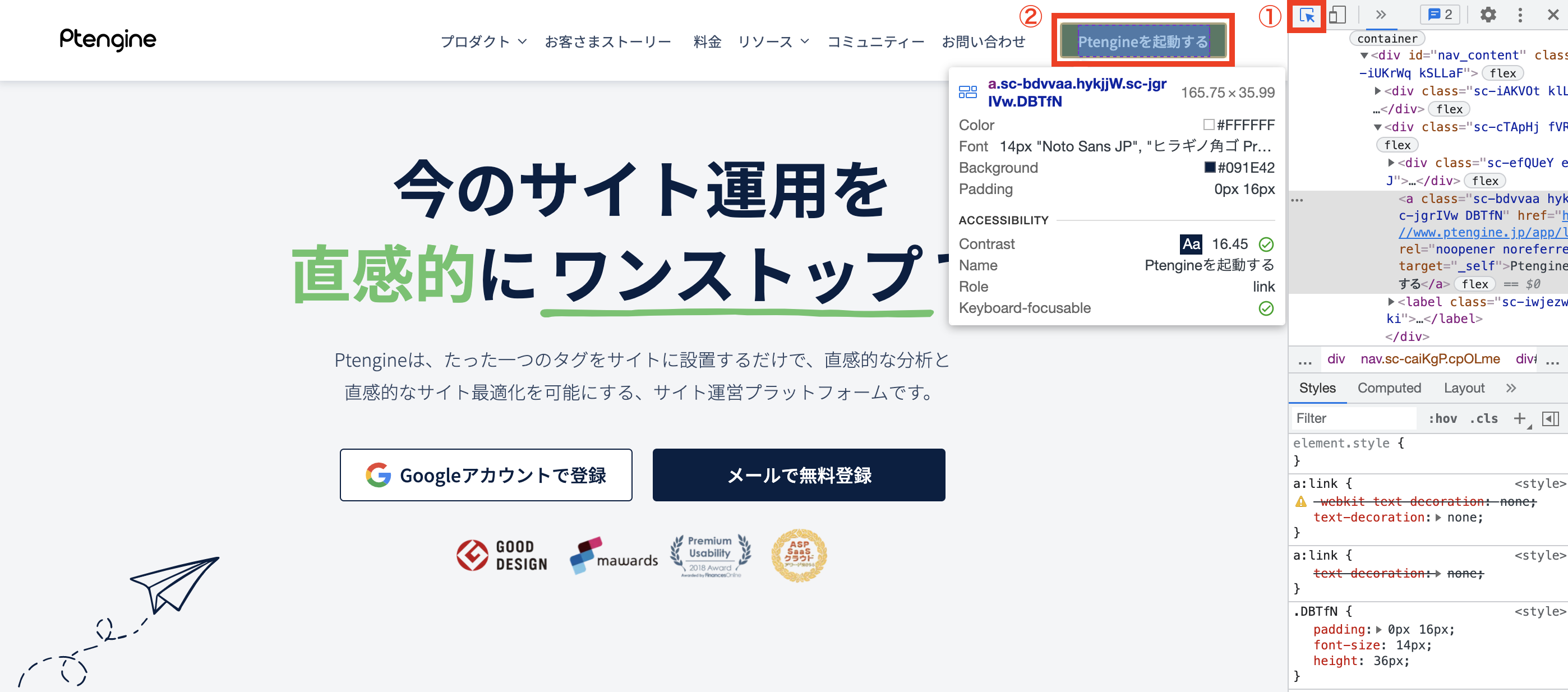Screen dimensions: 1568x692
Task: Switch to the Styles tab
Action: coord(1317,387)
